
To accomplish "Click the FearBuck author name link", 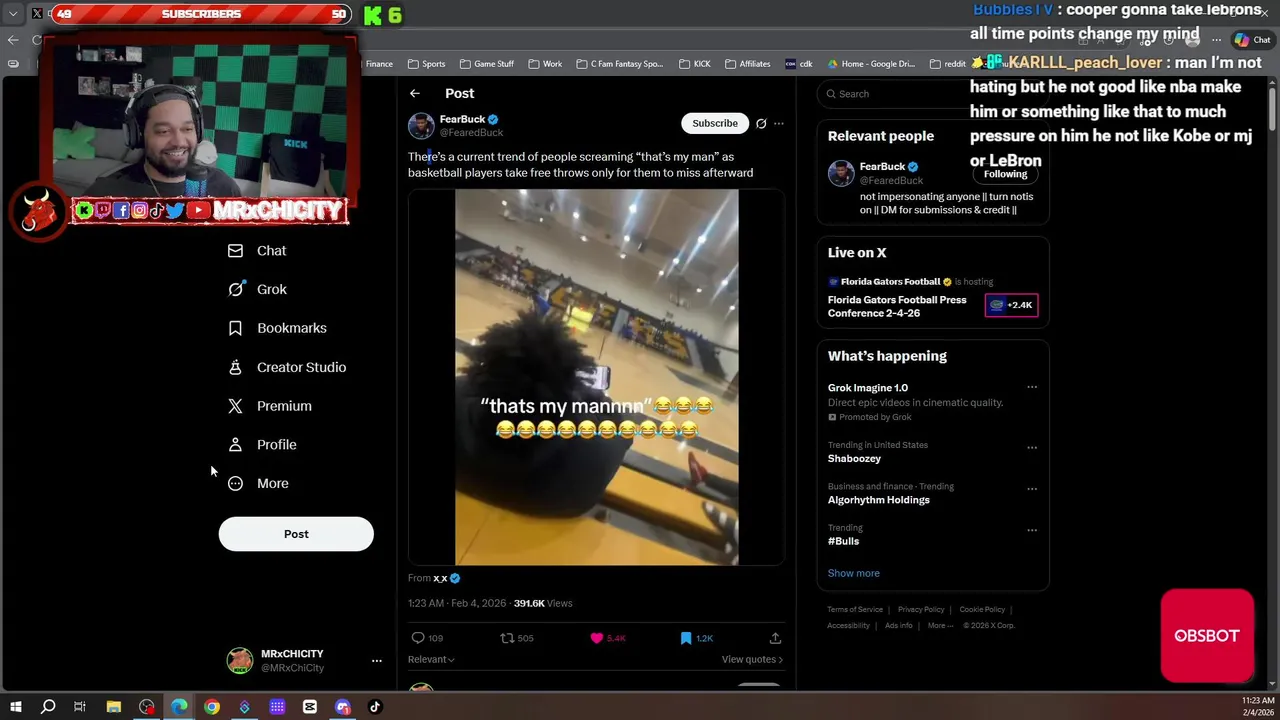I will pos(462,119).
